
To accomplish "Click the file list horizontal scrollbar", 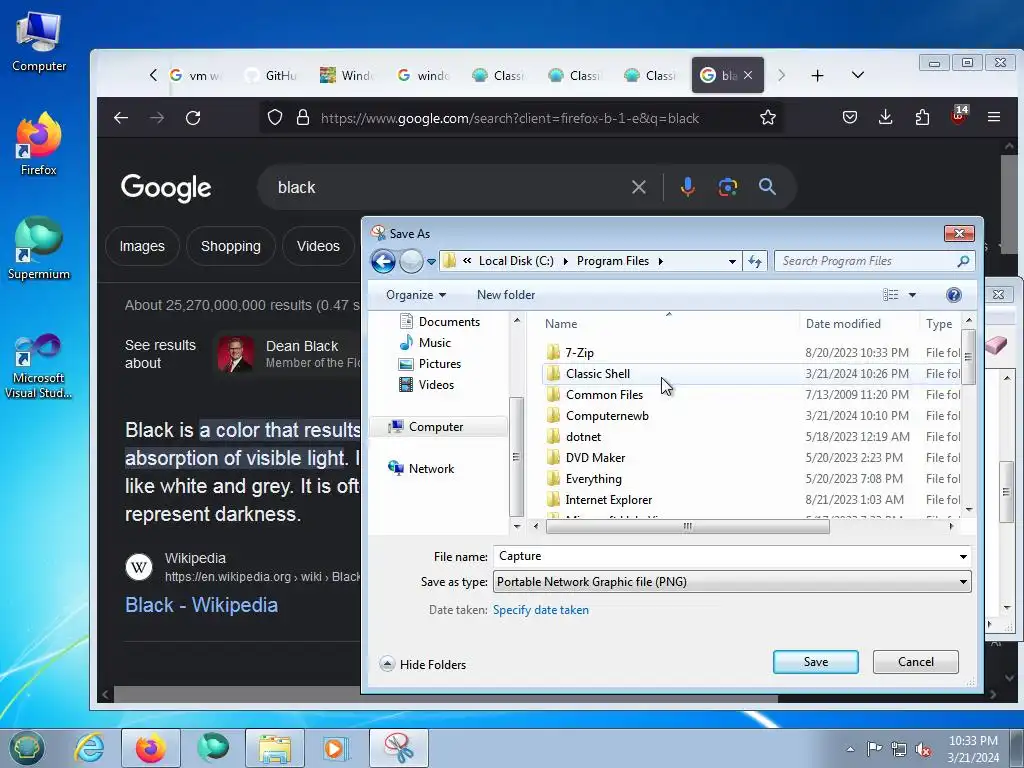I will [x=687, y=526].
